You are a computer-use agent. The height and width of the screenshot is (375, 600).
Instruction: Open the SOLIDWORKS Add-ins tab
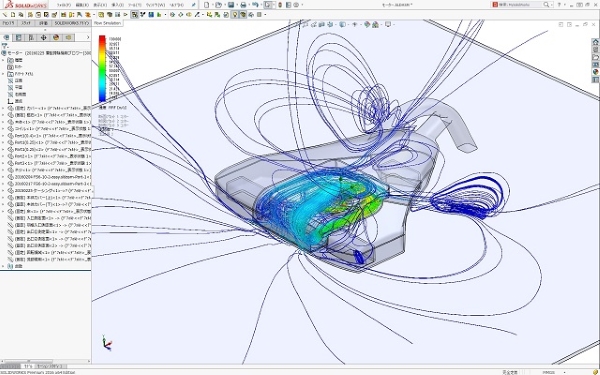point(71,23)
